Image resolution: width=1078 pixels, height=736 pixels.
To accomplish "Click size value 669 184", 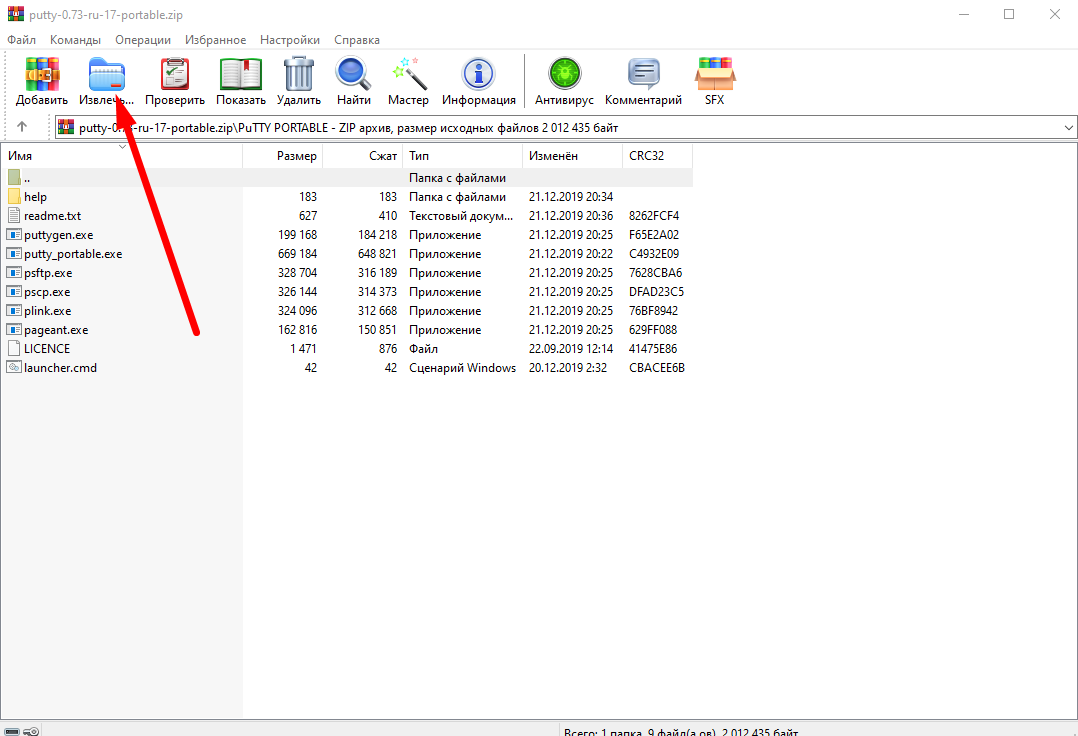I will (x=297, y=254).
